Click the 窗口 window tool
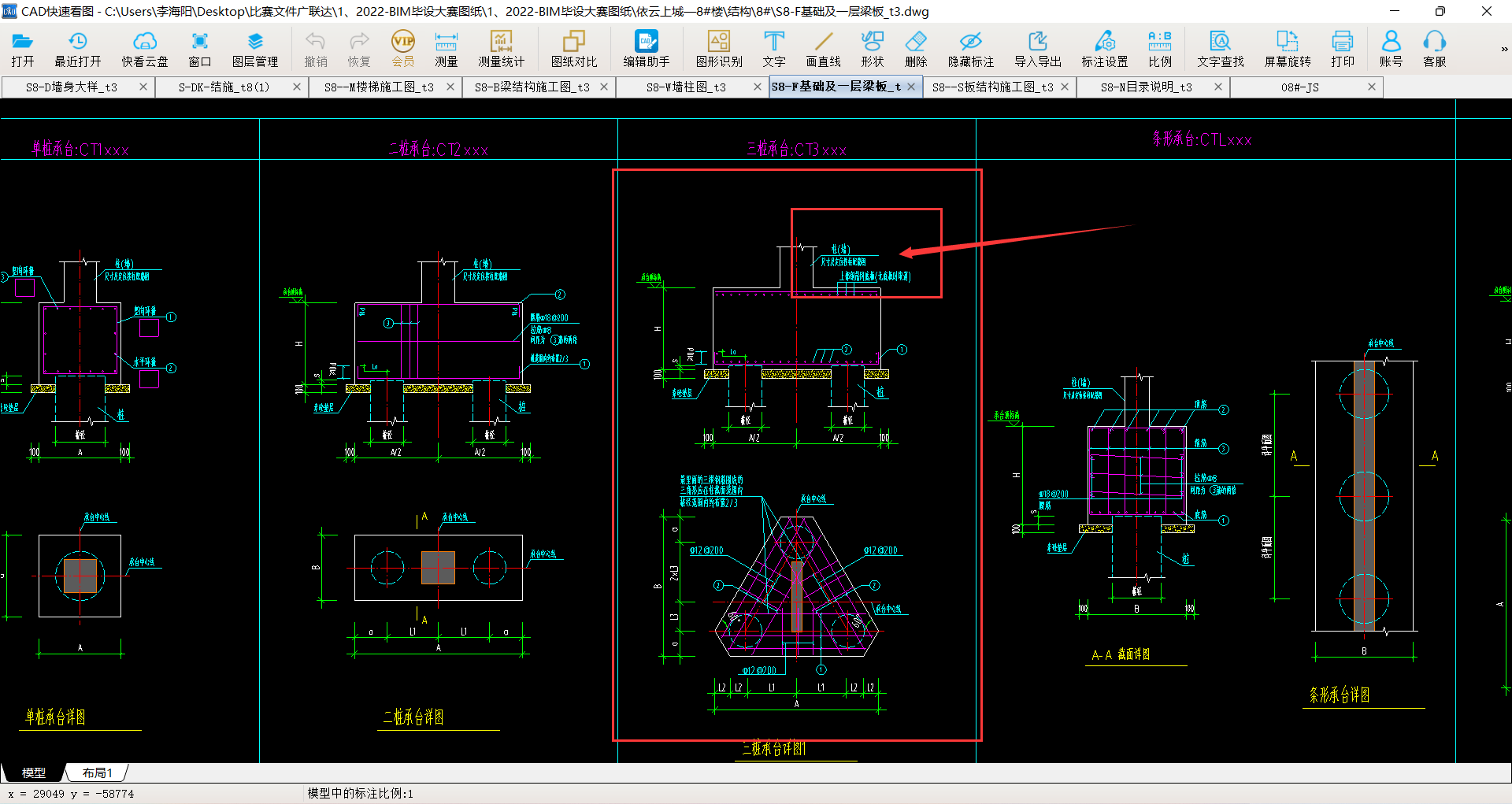This screenshot has height=804, width=1512. pos(200,49)
